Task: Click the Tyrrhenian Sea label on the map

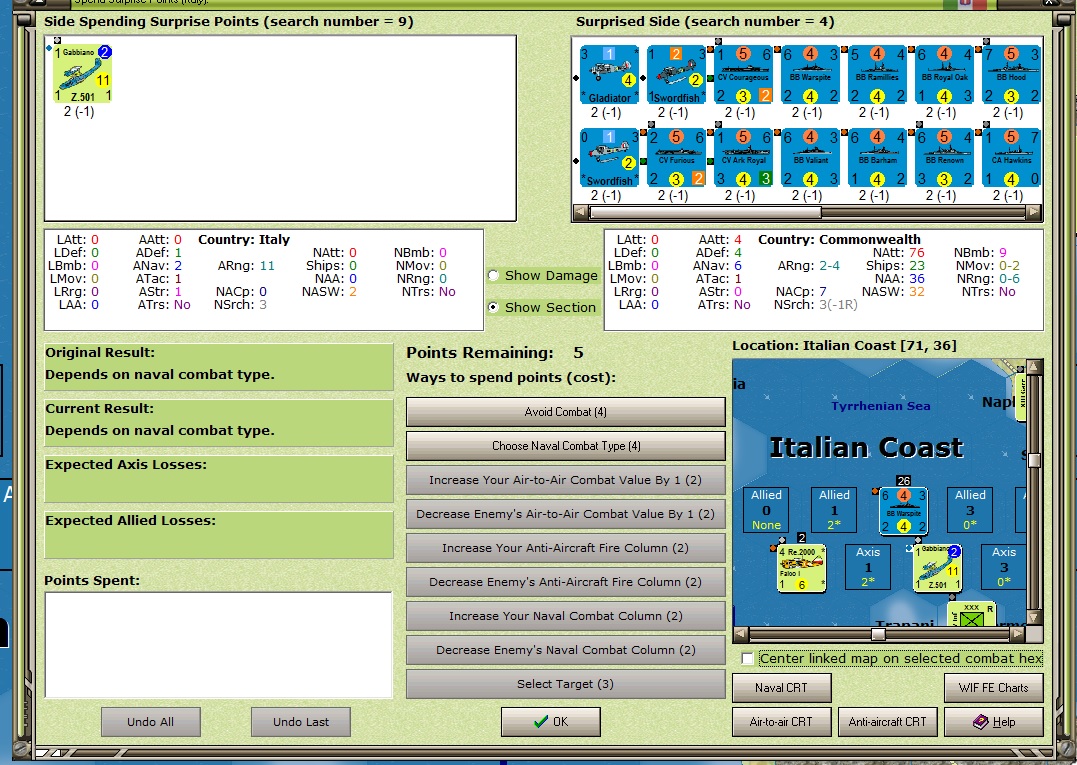Action: [881, 406]
